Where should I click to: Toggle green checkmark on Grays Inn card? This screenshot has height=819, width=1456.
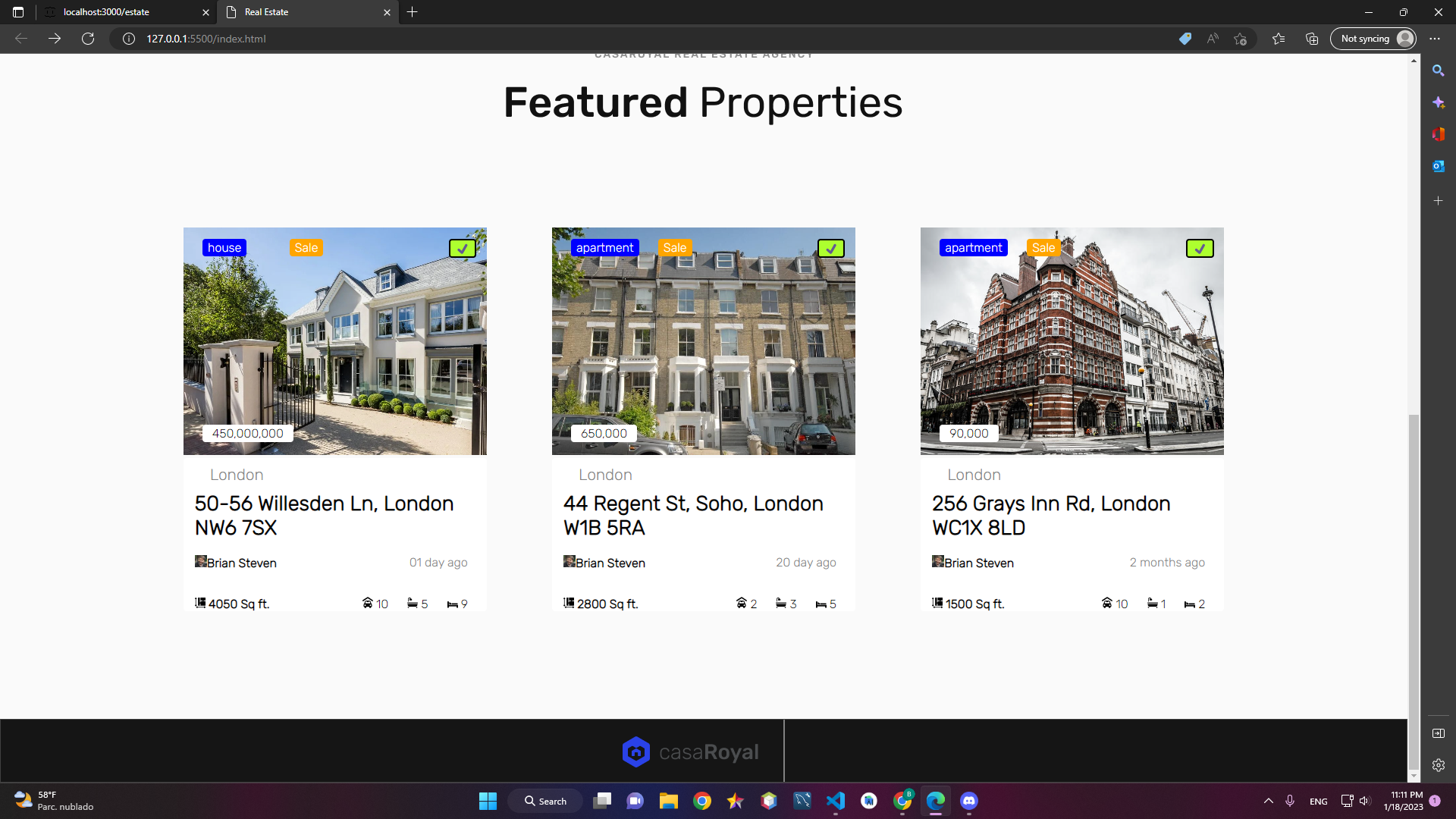pyautogui.click(x=1199, y=249)
